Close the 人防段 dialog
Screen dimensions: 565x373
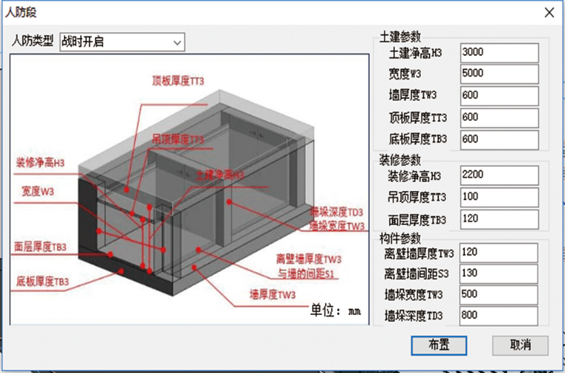549,13
